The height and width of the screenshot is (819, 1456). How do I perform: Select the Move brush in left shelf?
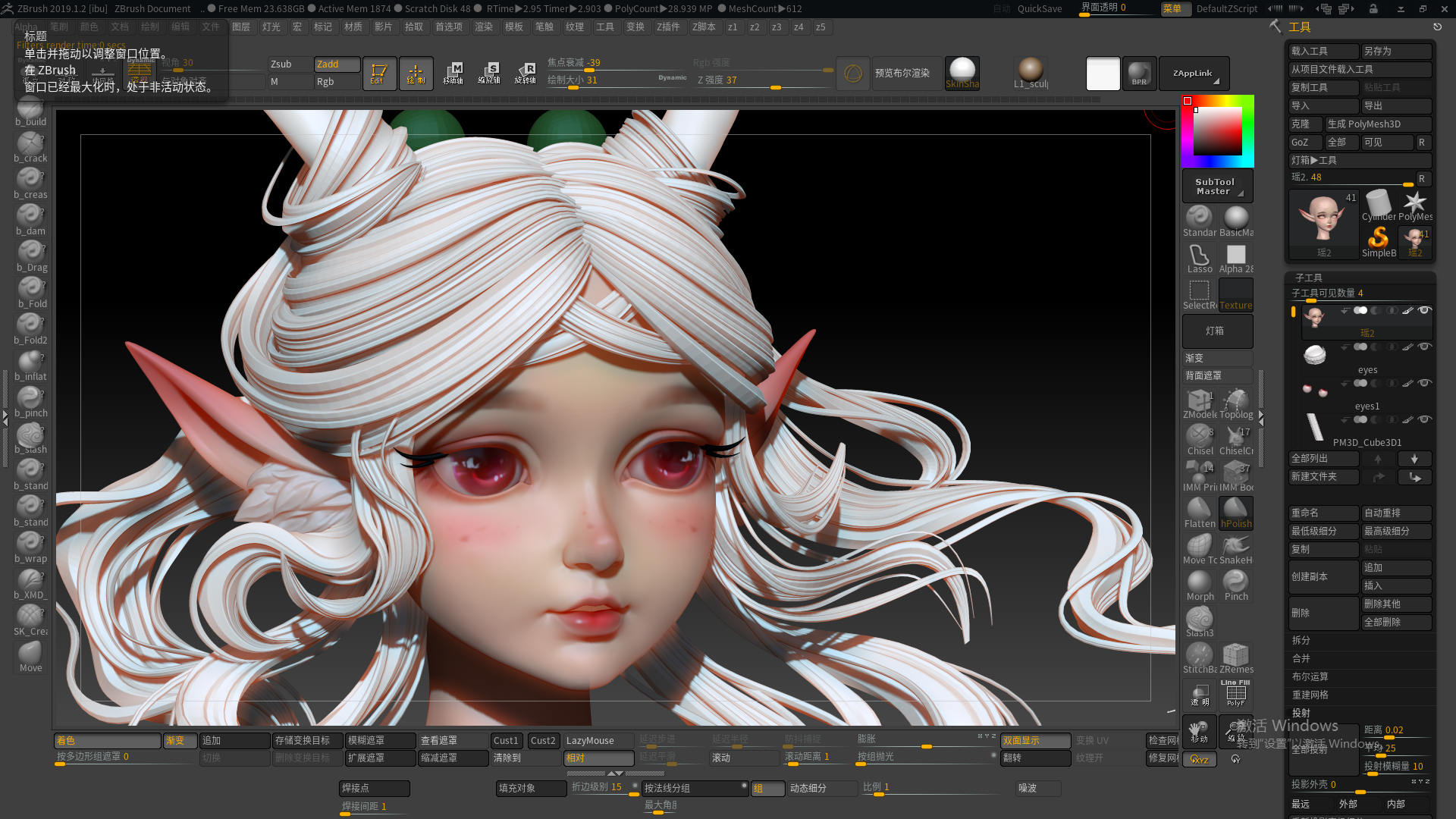[x=30, y=657]
